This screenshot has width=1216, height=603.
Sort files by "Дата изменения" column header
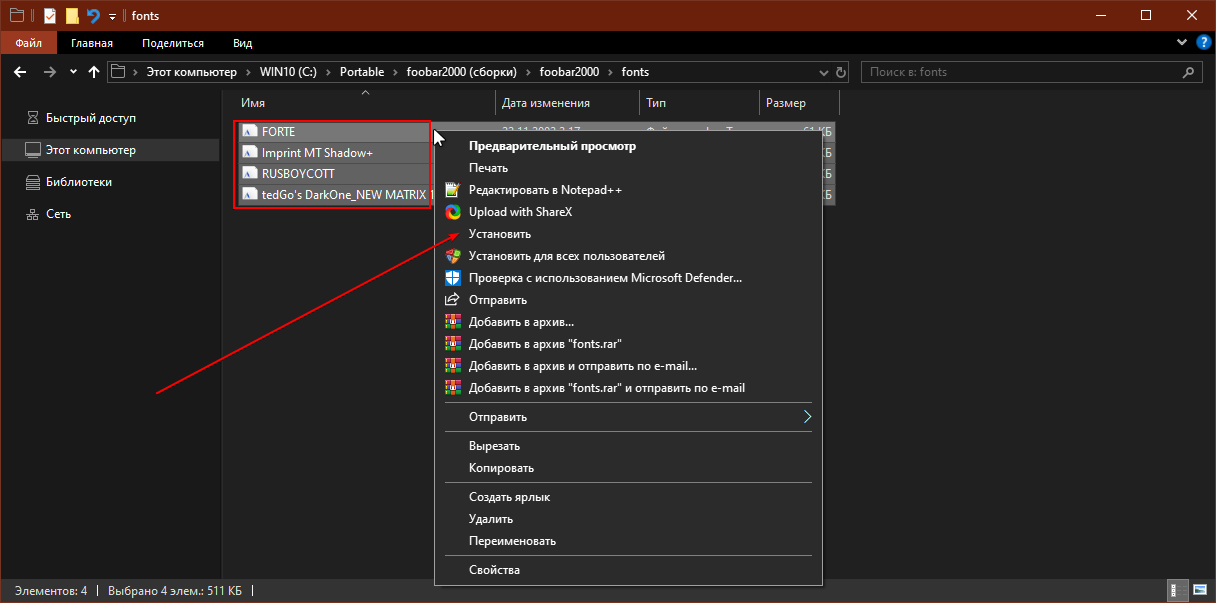(546, 103)
